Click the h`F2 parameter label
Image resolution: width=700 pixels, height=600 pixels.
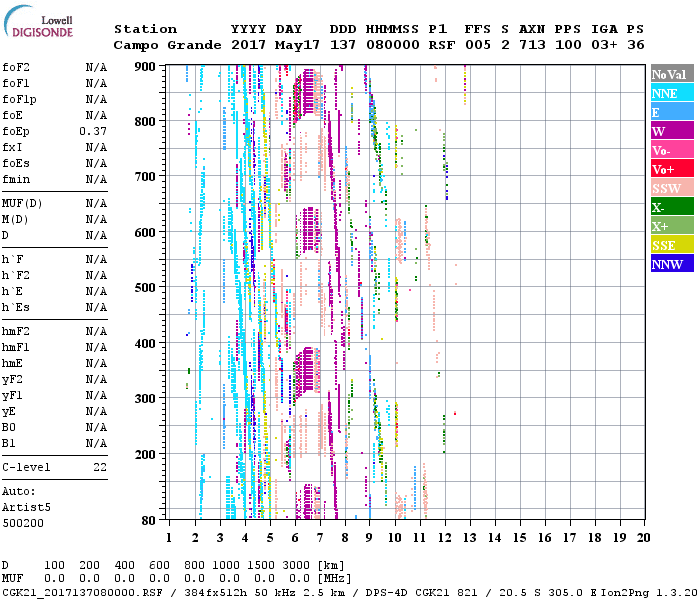16,275
